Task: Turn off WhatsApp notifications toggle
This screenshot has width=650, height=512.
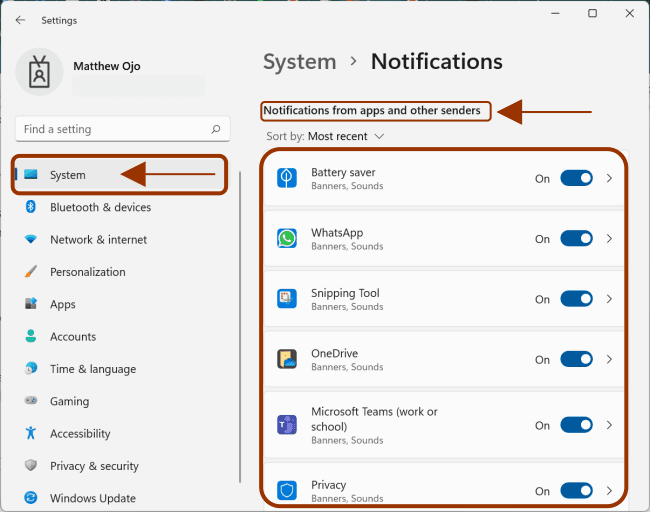Action: pos(576,238)
